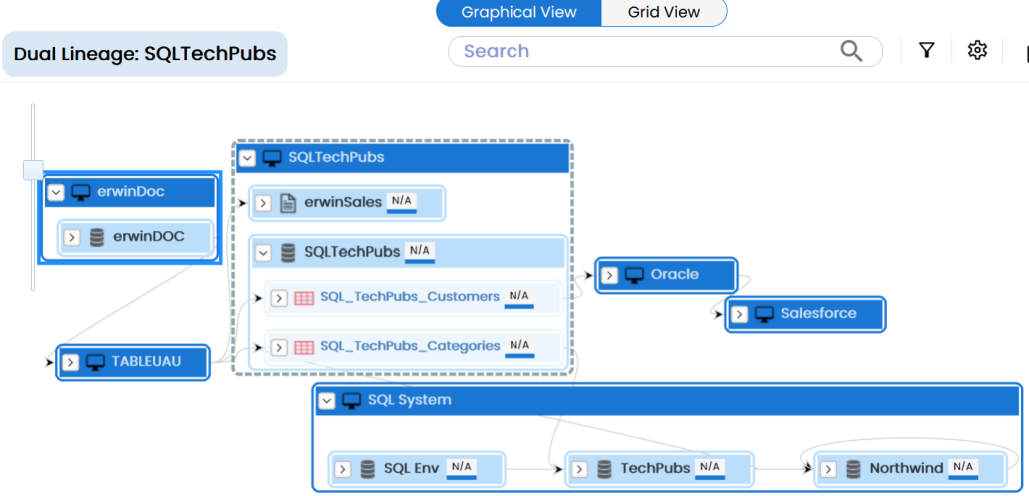Select the SQL Env node label
Screen dimensions: 1029x496
tap(411, 468)
